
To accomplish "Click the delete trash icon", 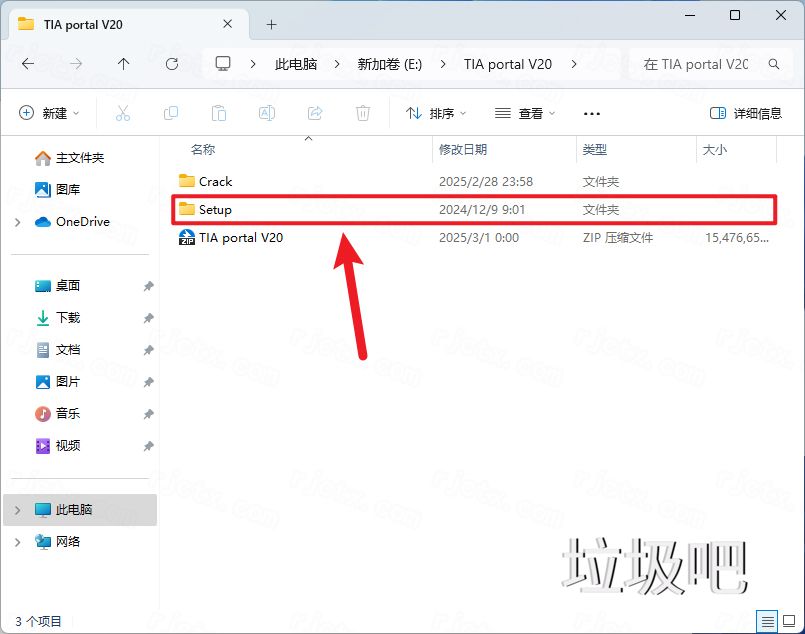I will pos(363,112).
